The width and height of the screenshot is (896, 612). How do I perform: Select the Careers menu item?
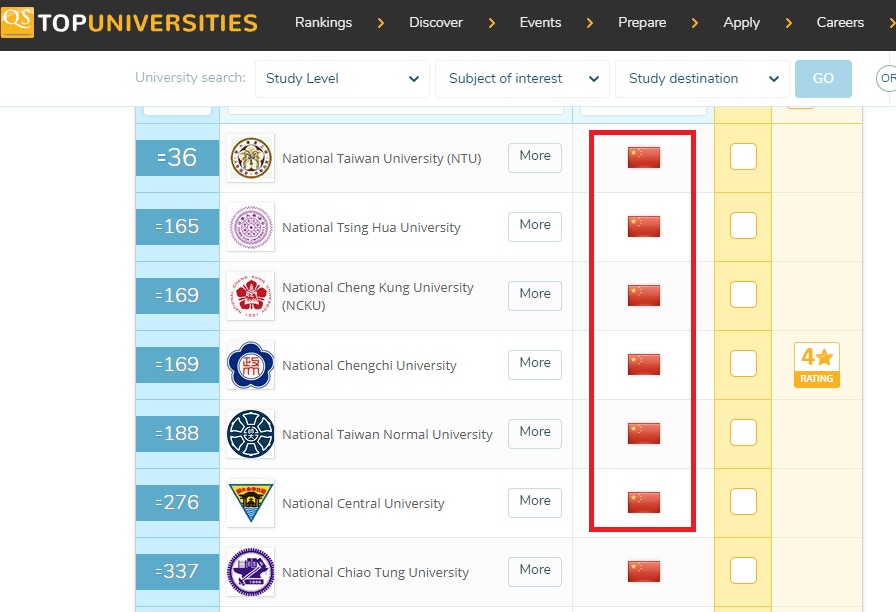(x=840, y=22)
